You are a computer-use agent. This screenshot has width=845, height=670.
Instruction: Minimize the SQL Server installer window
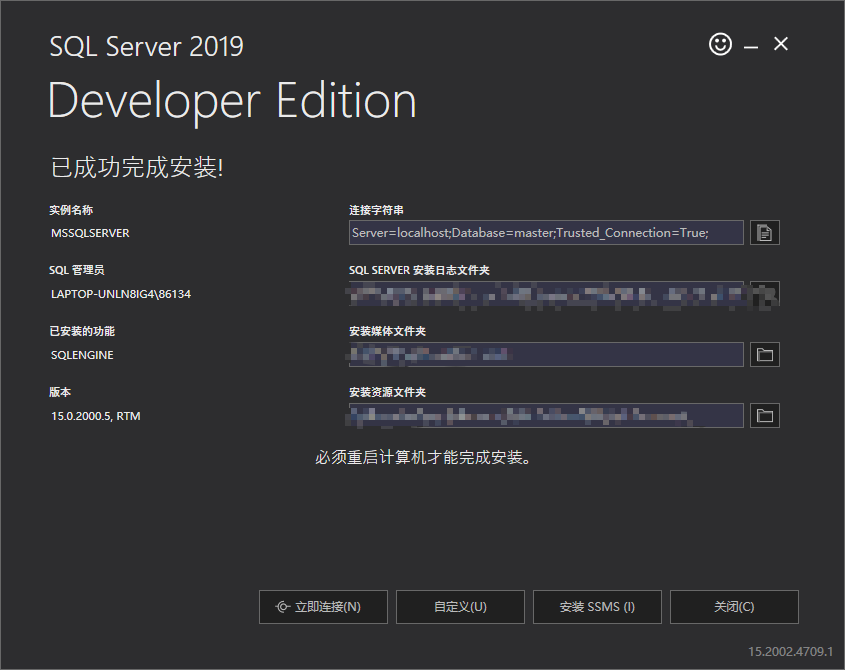pos(749,44)
